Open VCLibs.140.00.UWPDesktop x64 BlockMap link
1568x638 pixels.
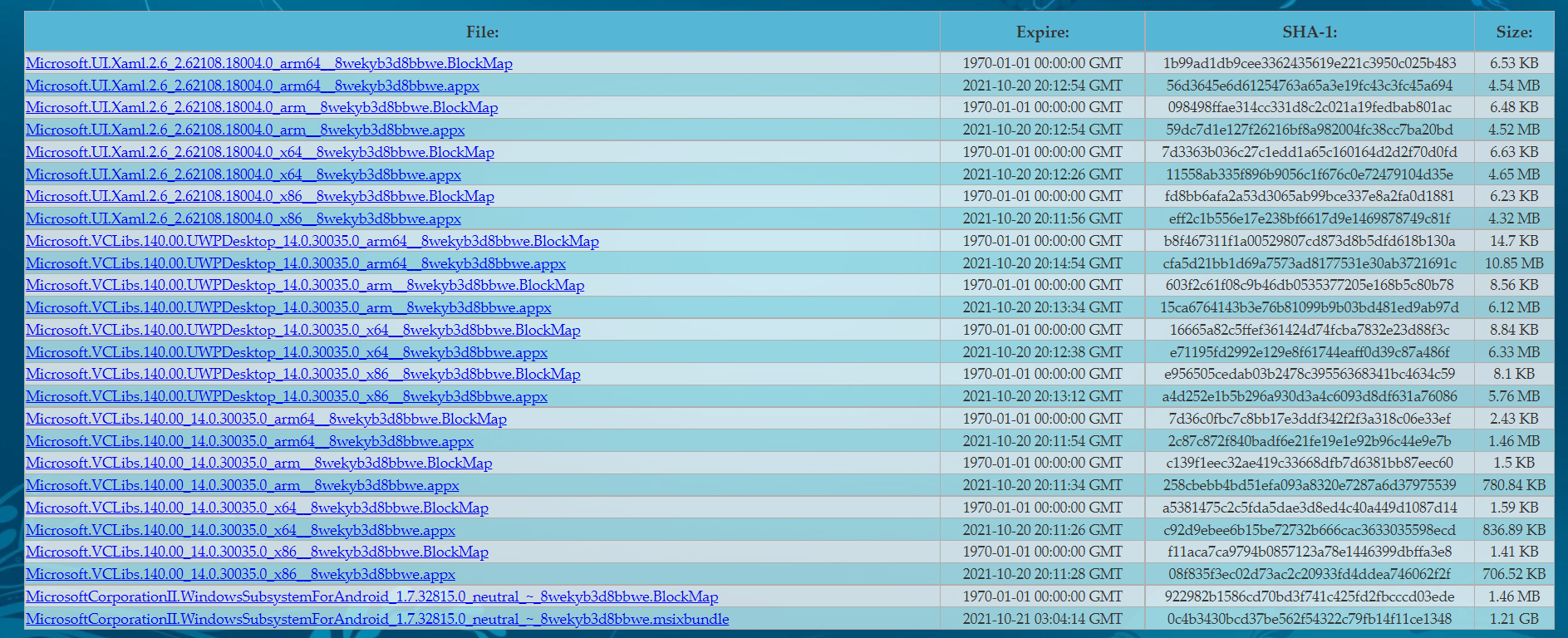[303, 330]
